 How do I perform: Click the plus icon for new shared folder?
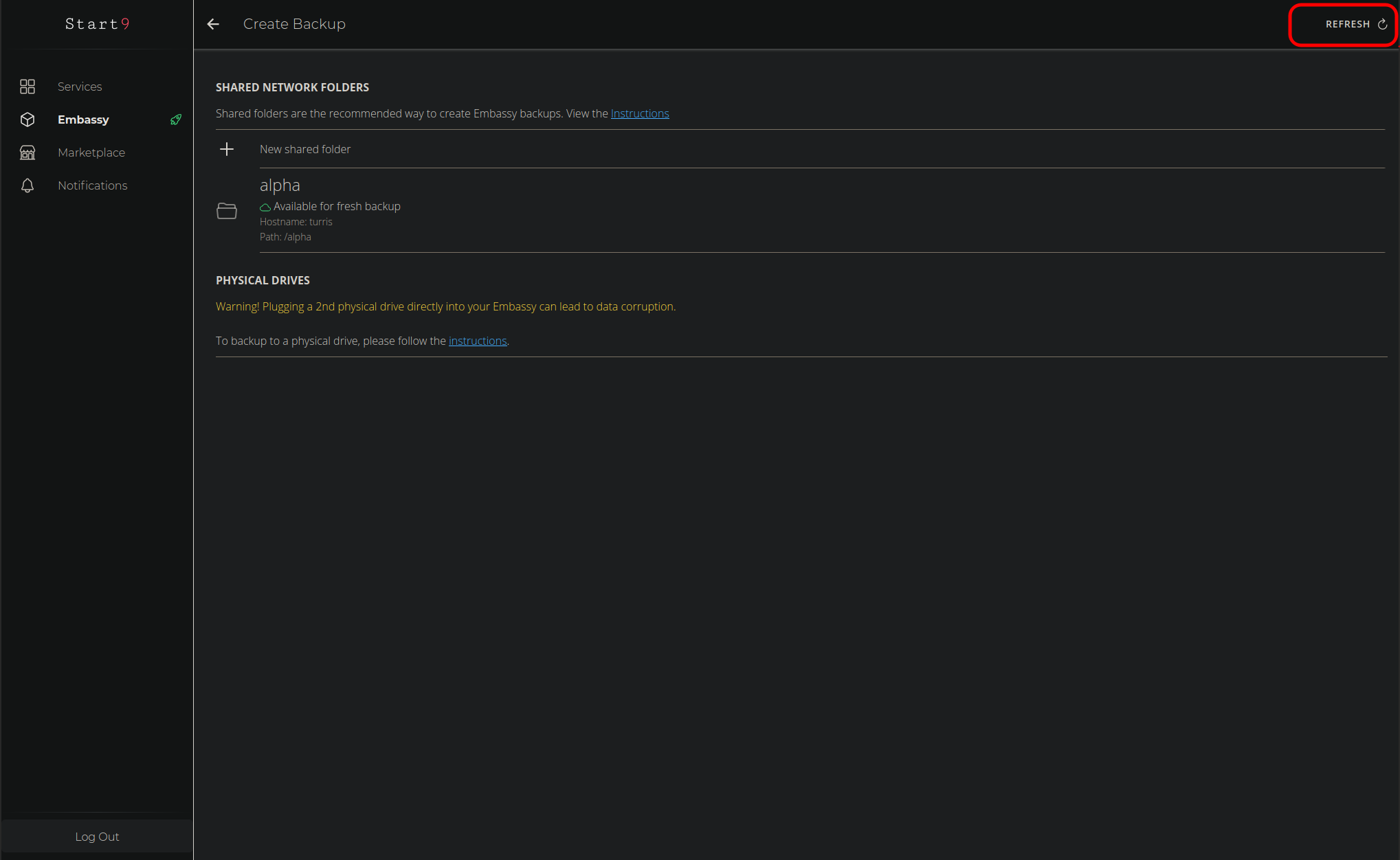tap(227, 149)
